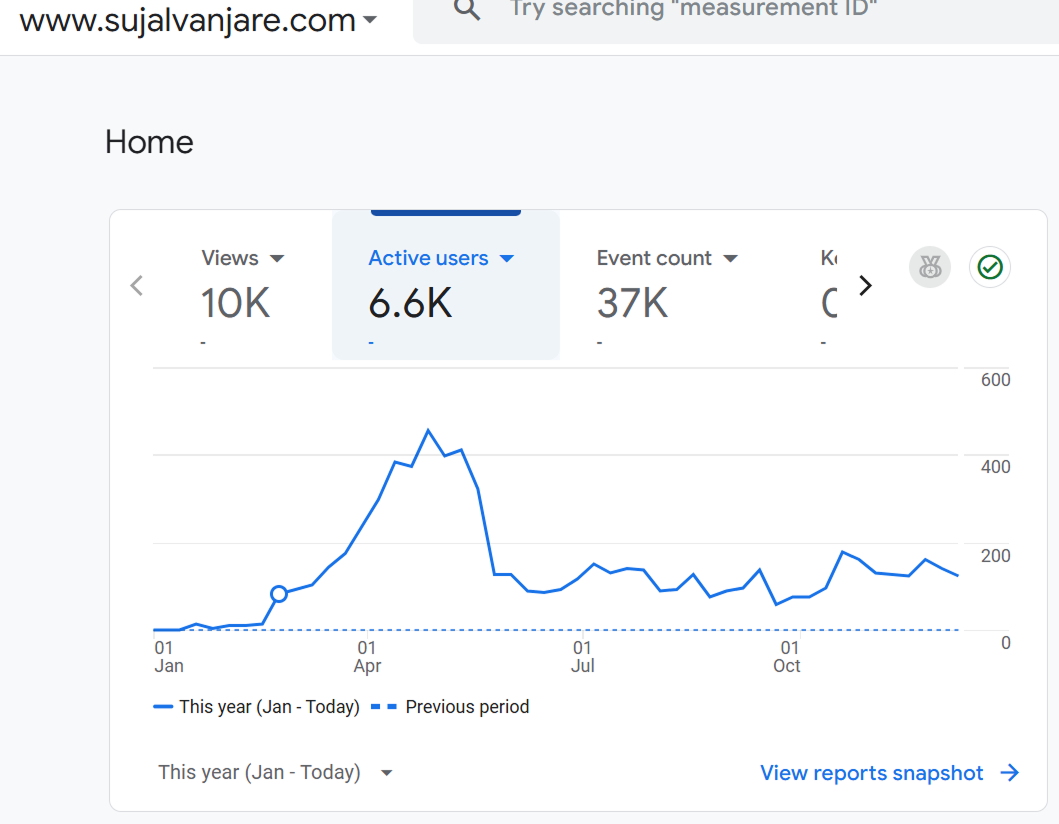
Task: Click the View reports snapshot link
Action: pos(871,772)
